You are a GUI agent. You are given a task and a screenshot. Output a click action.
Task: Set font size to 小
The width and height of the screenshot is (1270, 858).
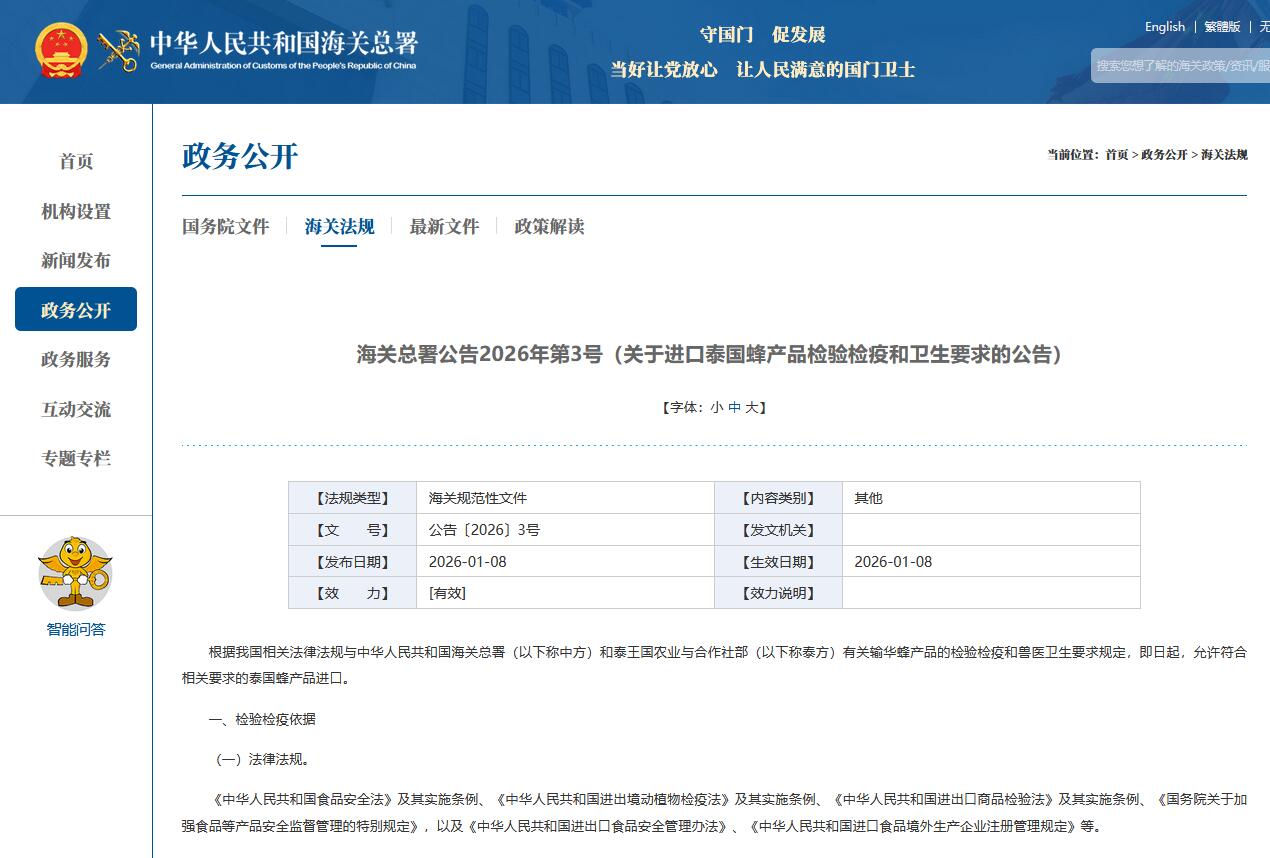[x=716, y=407]
